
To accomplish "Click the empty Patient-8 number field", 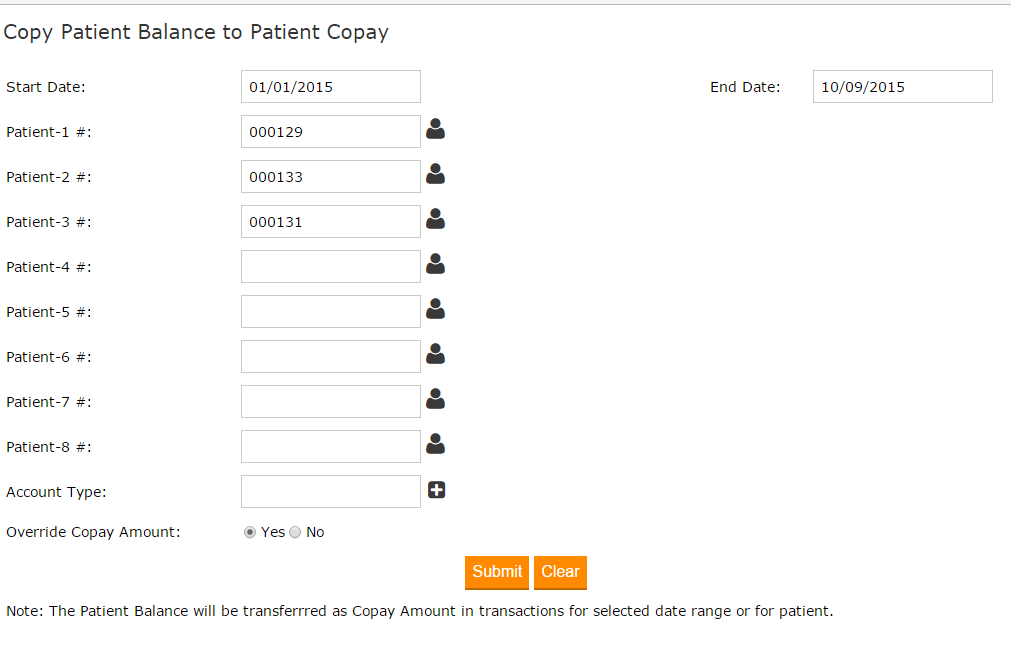I will (330, 447).
